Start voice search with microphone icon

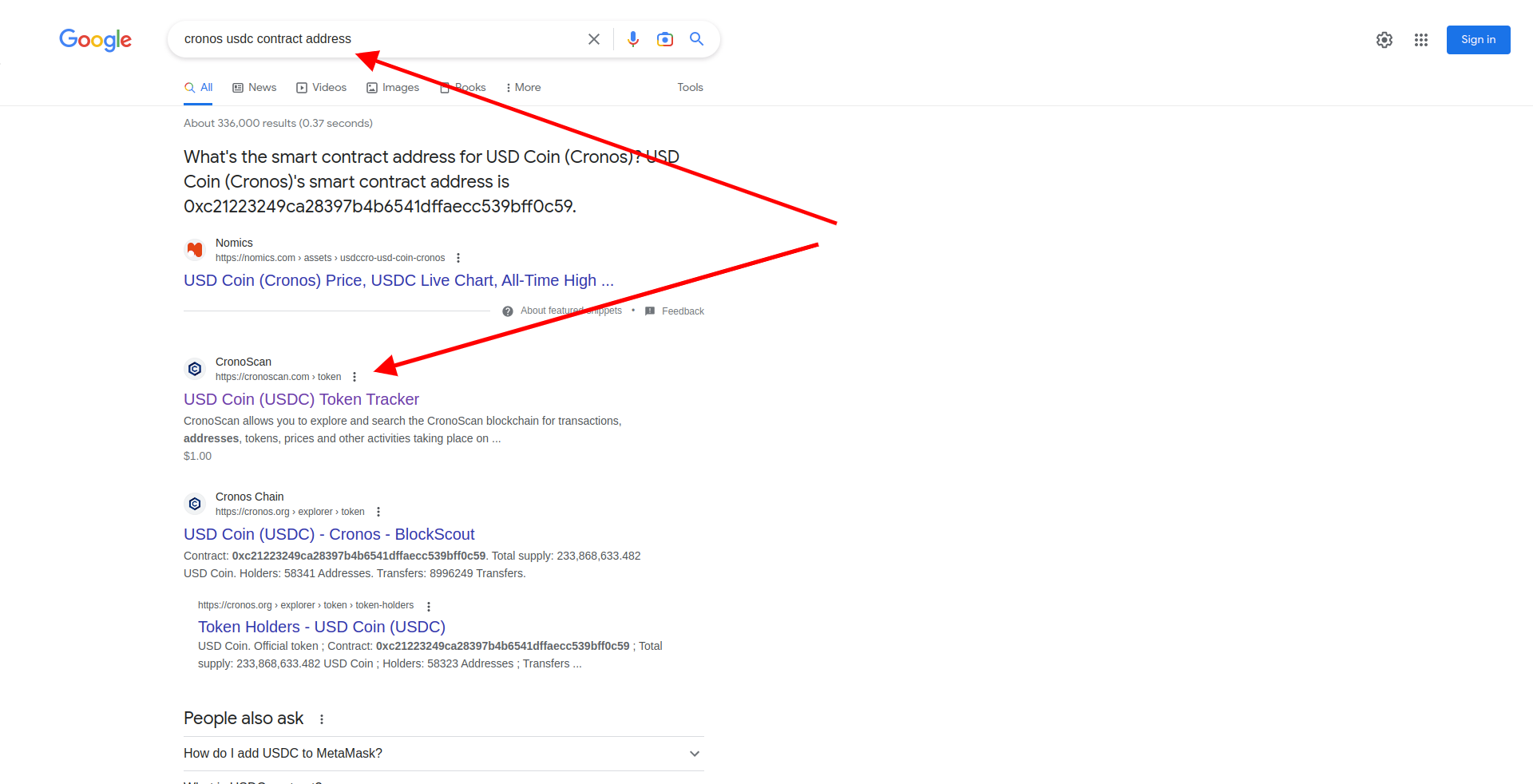[633, 39]
